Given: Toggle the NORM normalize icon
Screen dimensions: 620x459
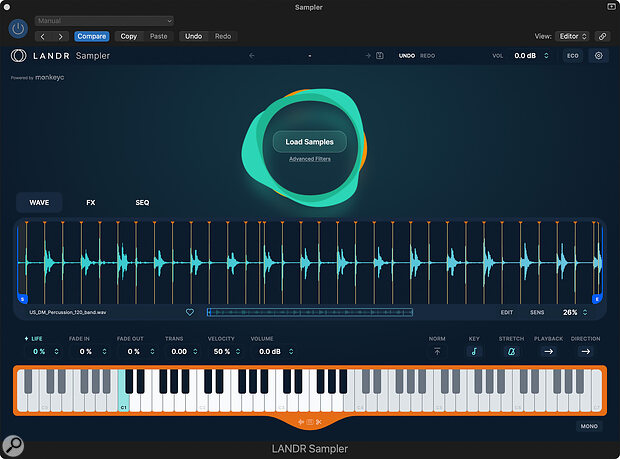Looking at the screenshot, I should click(437, 351).
